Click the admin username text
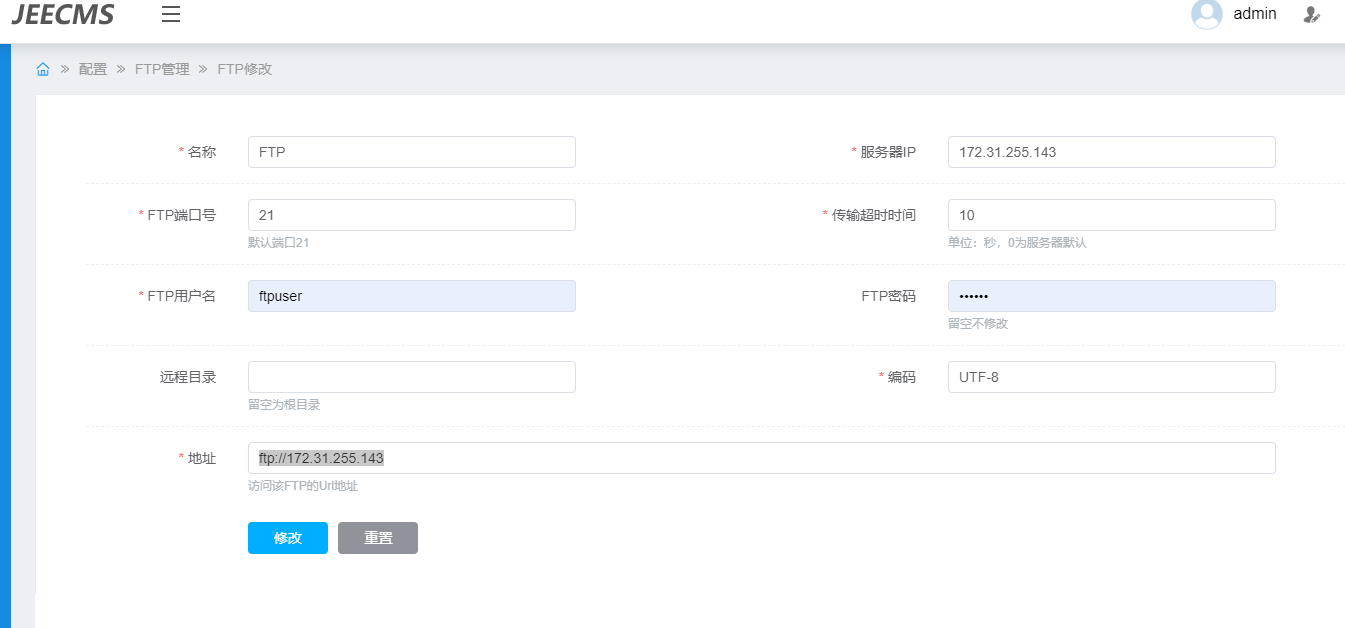The width and height of the screenshot is (1345, 628). tap(1255, 14)
